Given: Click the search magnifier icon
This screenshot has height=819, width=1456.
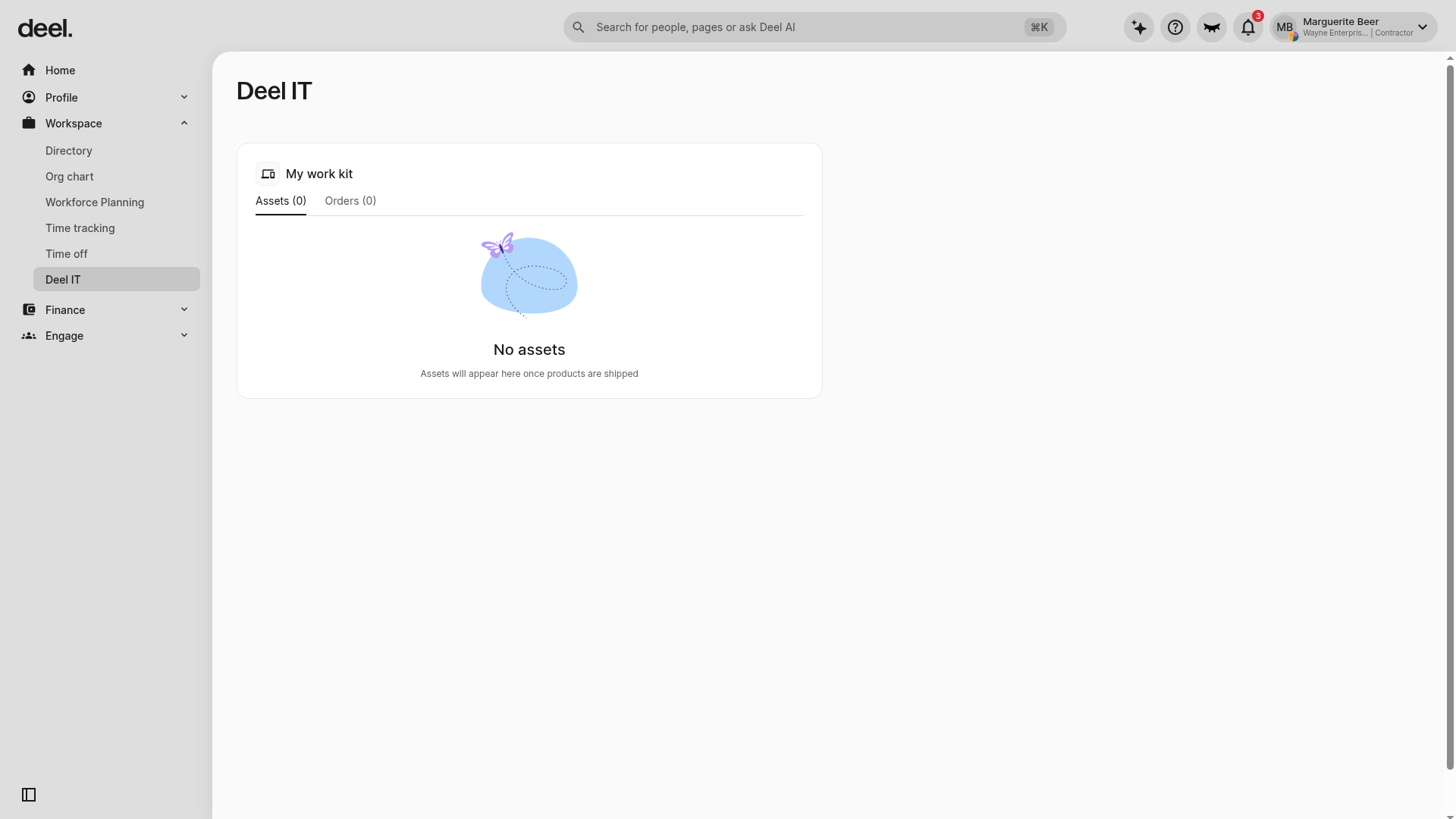Looking at the screenshot, I should click(579, 27).
